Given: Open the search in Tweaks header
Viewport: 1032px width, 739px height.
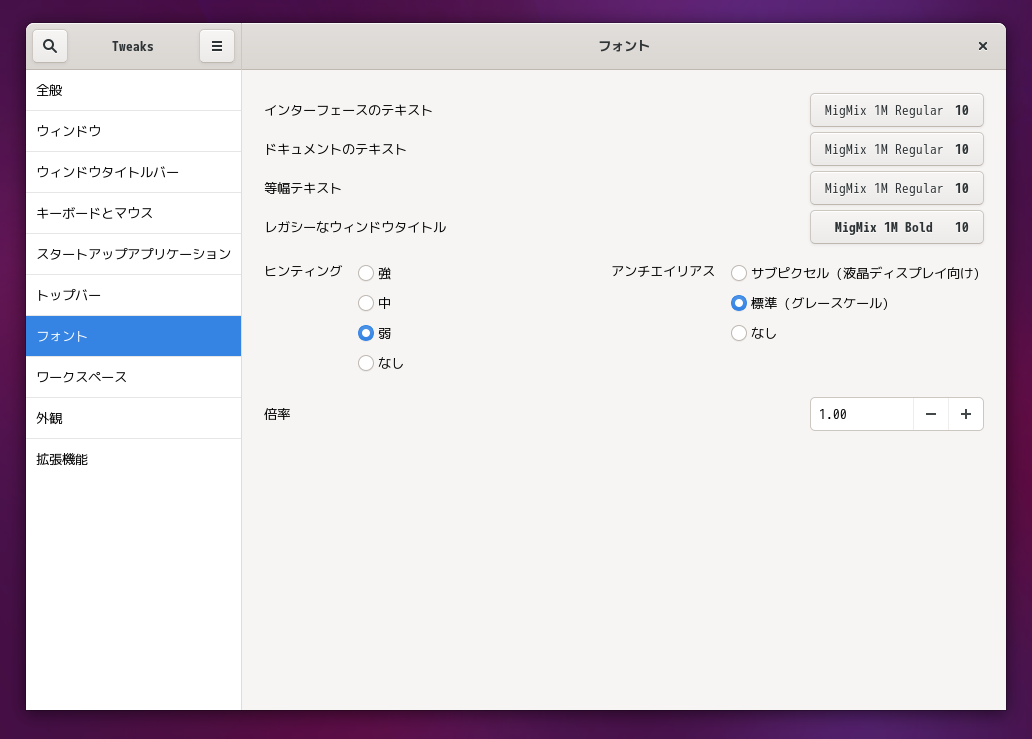Looking at the screenshot, I should coord(50,46).
